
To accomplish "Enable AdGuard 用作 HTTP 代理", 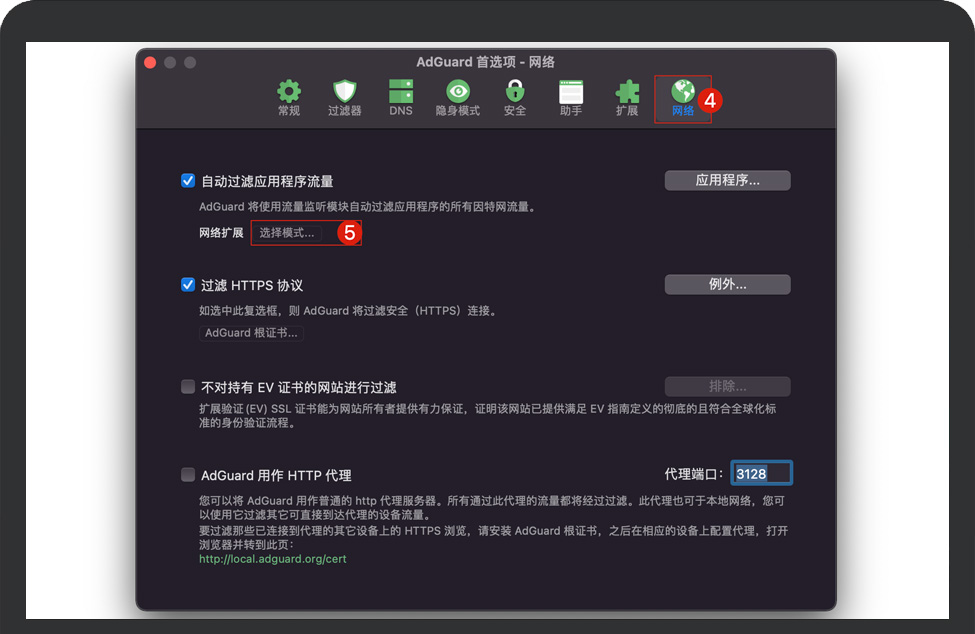I will point(188,474).
